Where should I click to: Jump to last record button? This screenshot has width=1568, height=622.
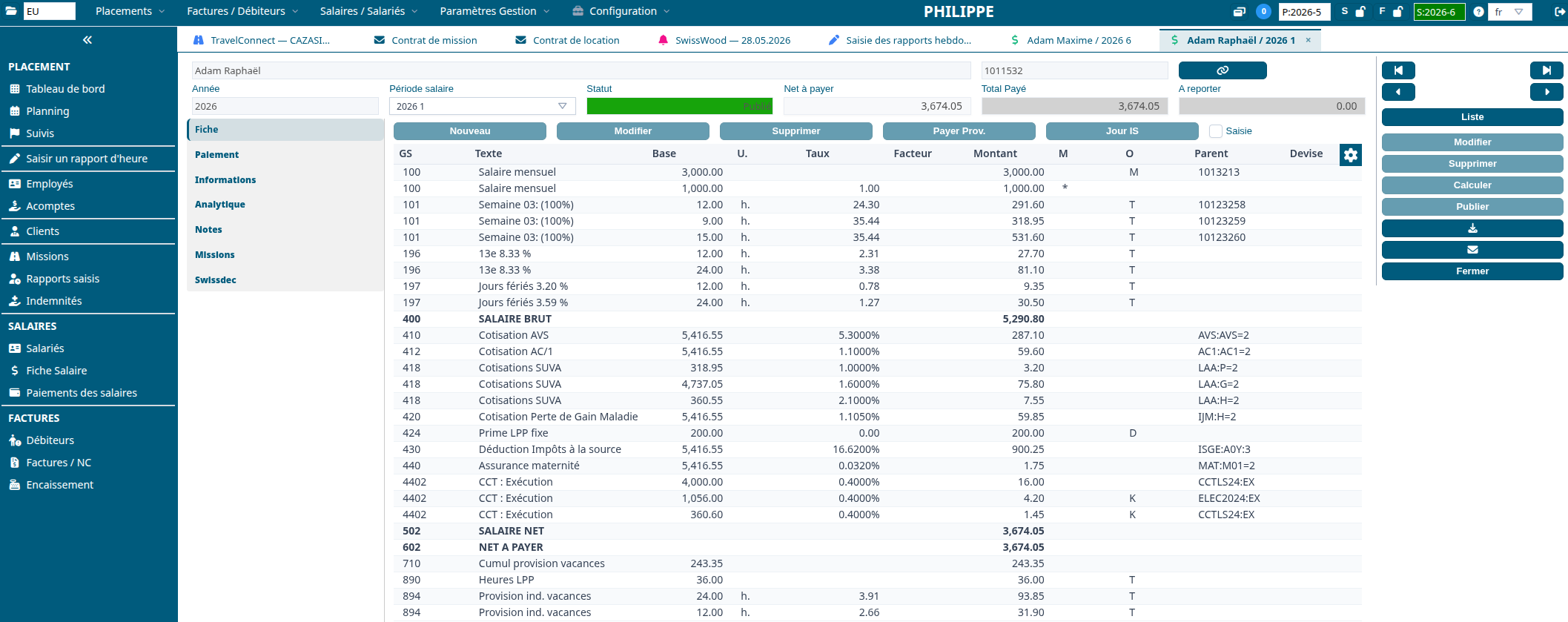pyautogui.click(x=1547, y=70)
